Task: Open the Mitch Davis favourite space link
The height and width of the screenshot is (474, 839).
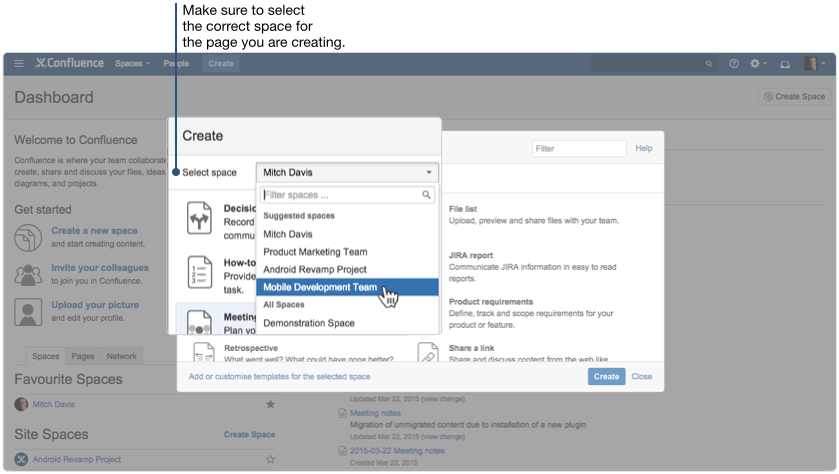Action: 54,404
